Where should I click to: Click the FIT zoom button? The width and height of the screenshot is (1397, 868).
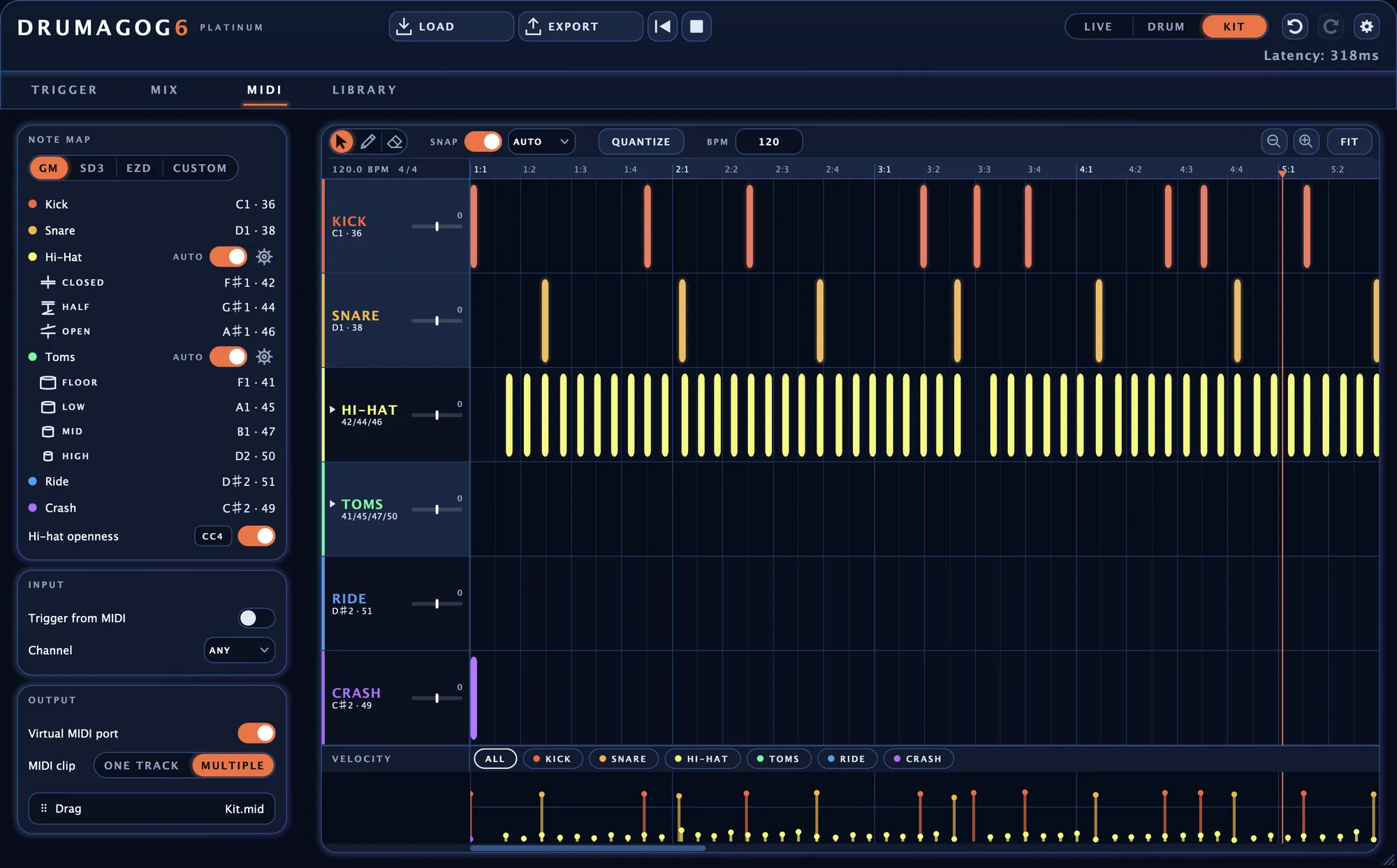[x=1350, y=142]
